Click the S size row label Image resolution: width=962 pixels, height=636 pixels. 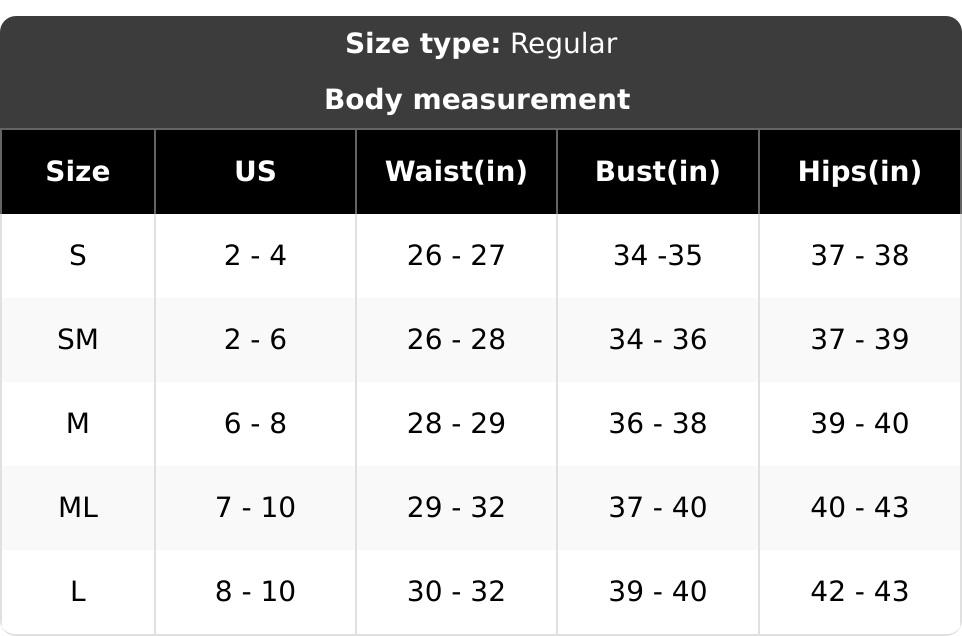(78, 256)
